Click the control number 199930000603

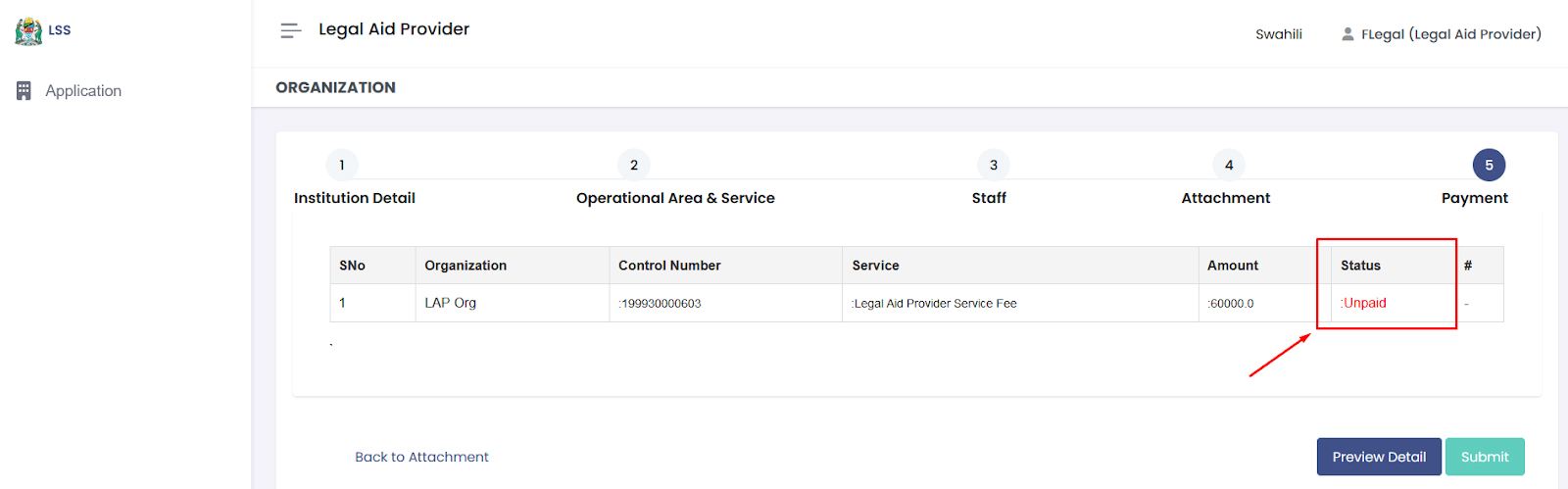point(661,304)
